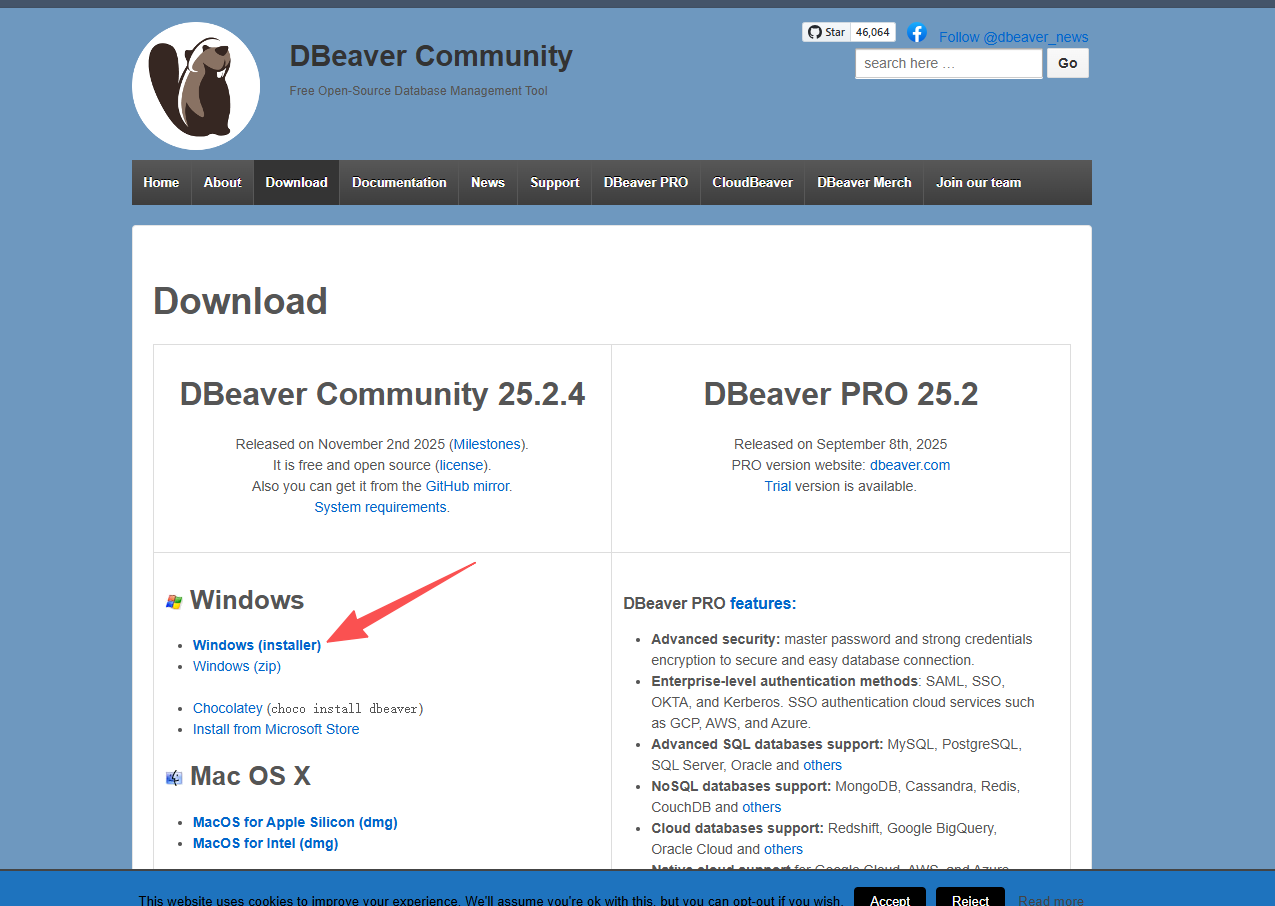
Task: Open DBeaver PRO in navigation bar
Action: pyautogui.click(x=646, y=182)
